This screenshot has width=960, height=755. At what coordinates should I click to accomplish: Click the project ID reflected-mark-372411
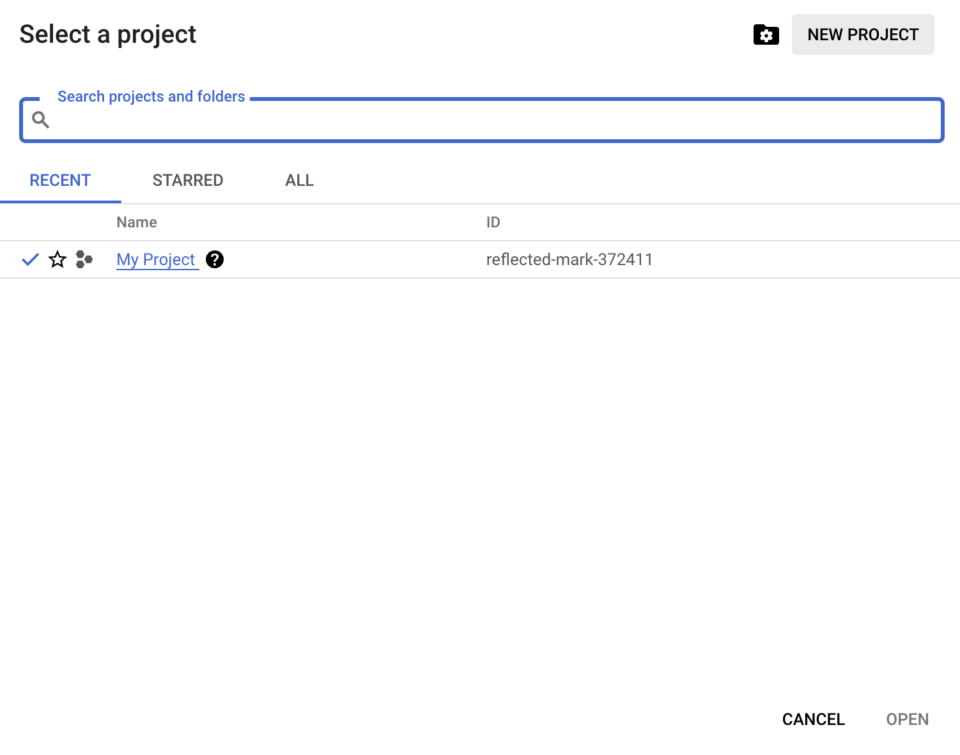pyautogui.click(x=570, y=259)
